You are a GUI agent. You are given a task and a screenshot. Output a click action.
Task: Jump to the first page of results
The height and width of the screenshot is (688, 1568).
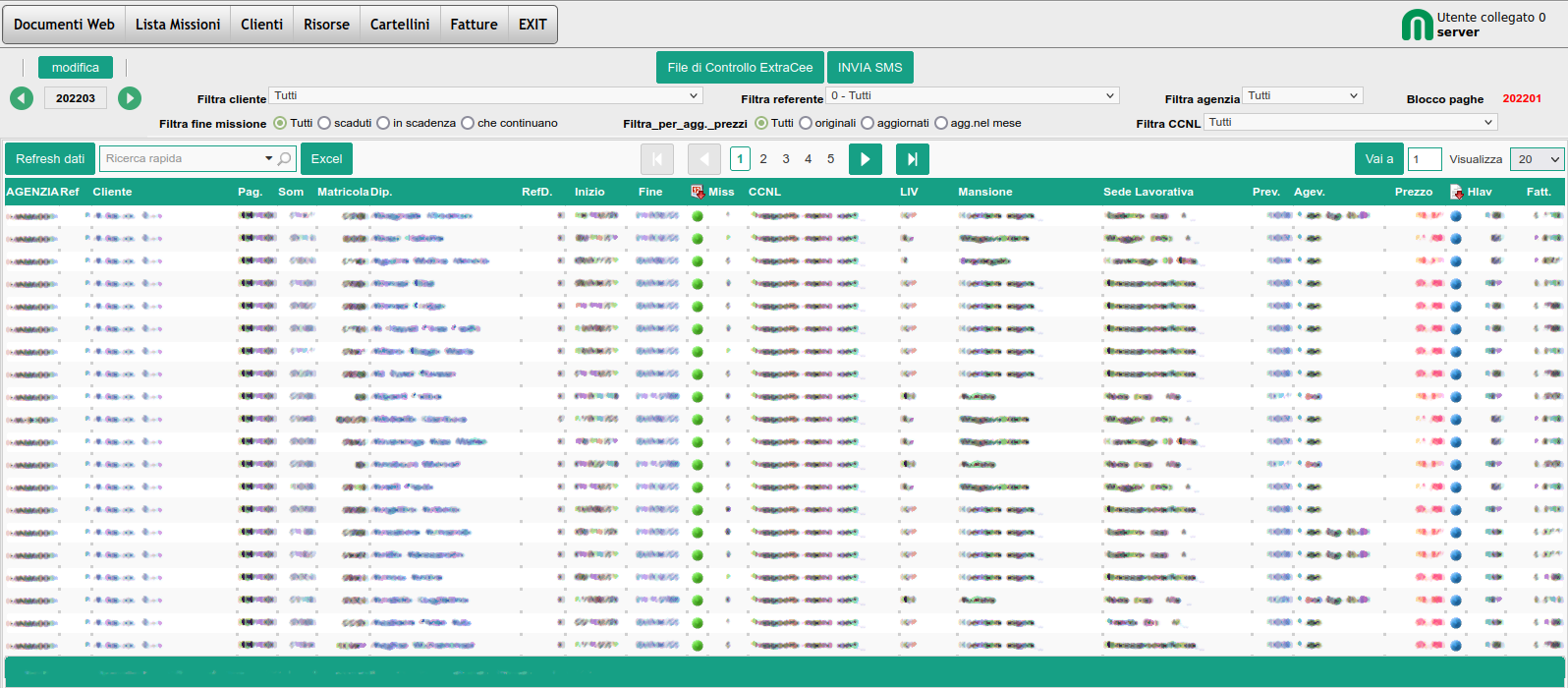[x=657, y=159]
